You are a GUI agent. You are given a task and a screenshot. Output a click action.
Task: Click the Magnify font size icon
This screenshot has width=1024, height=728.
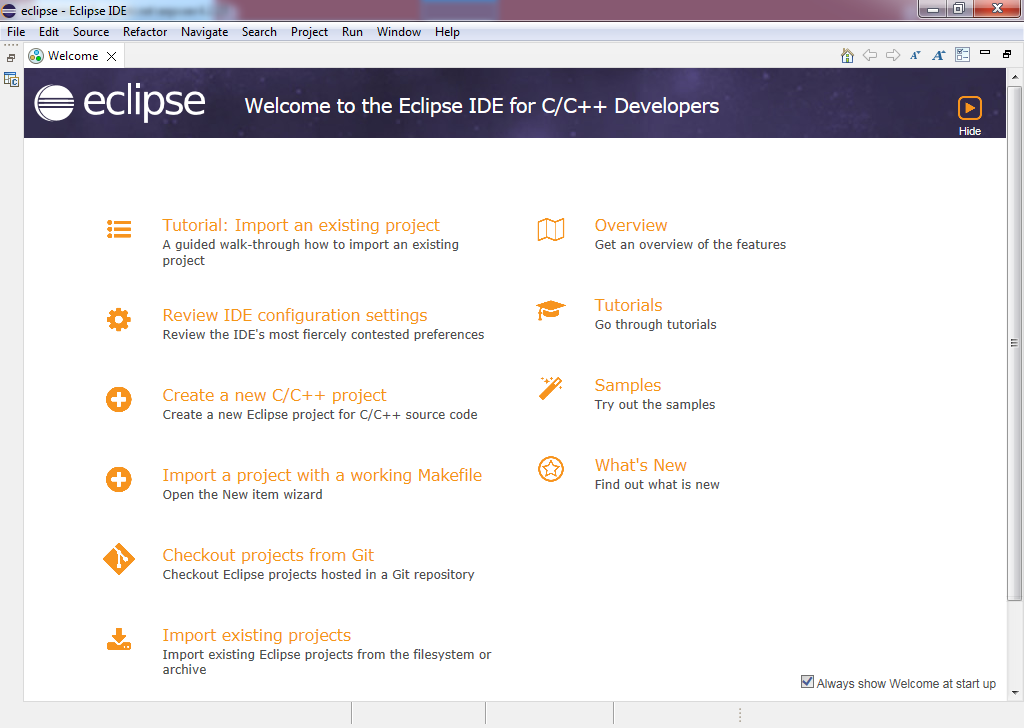938,56
